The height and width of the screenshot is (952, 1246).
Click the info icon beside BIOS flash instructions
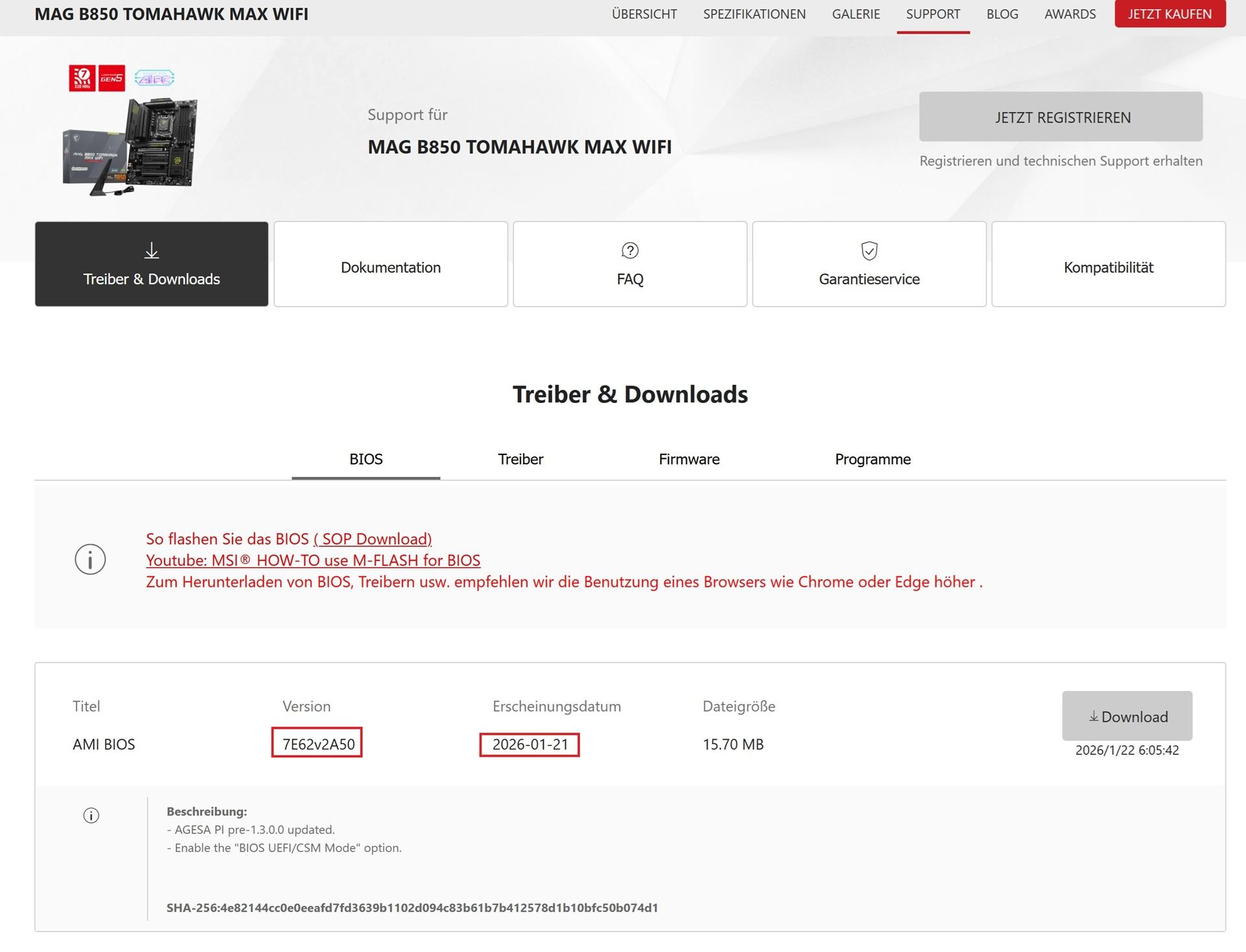(x=90, y=559)
